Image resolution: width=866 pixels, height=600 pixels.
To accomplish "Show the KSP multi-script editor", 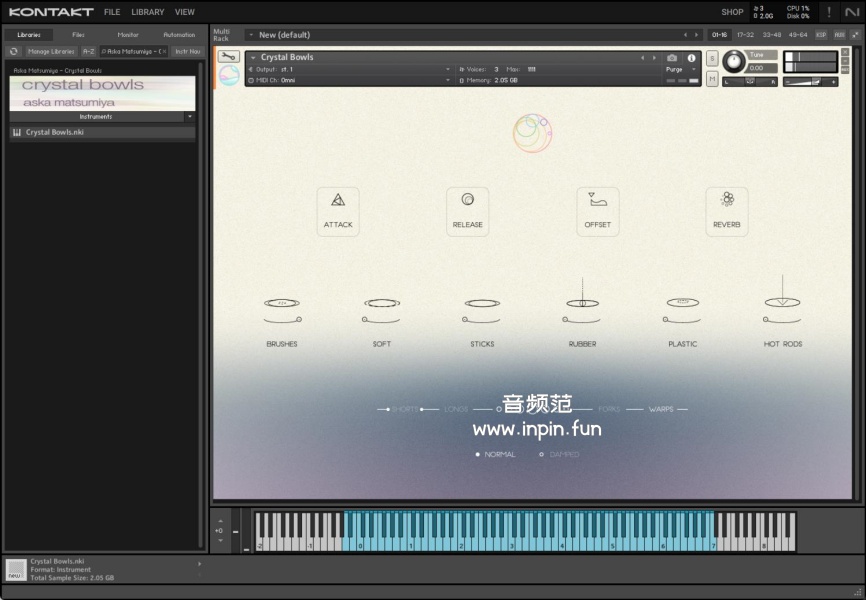I will point(821,35).
